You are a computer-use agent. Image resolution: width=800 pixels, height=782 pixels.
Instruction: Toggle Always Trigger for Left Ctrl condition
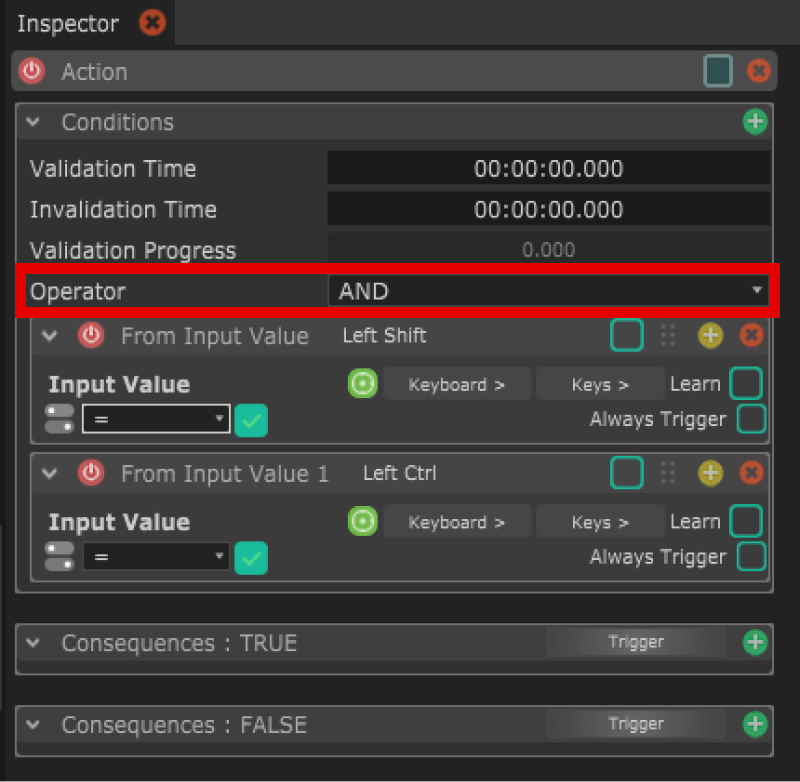(751, 557)
